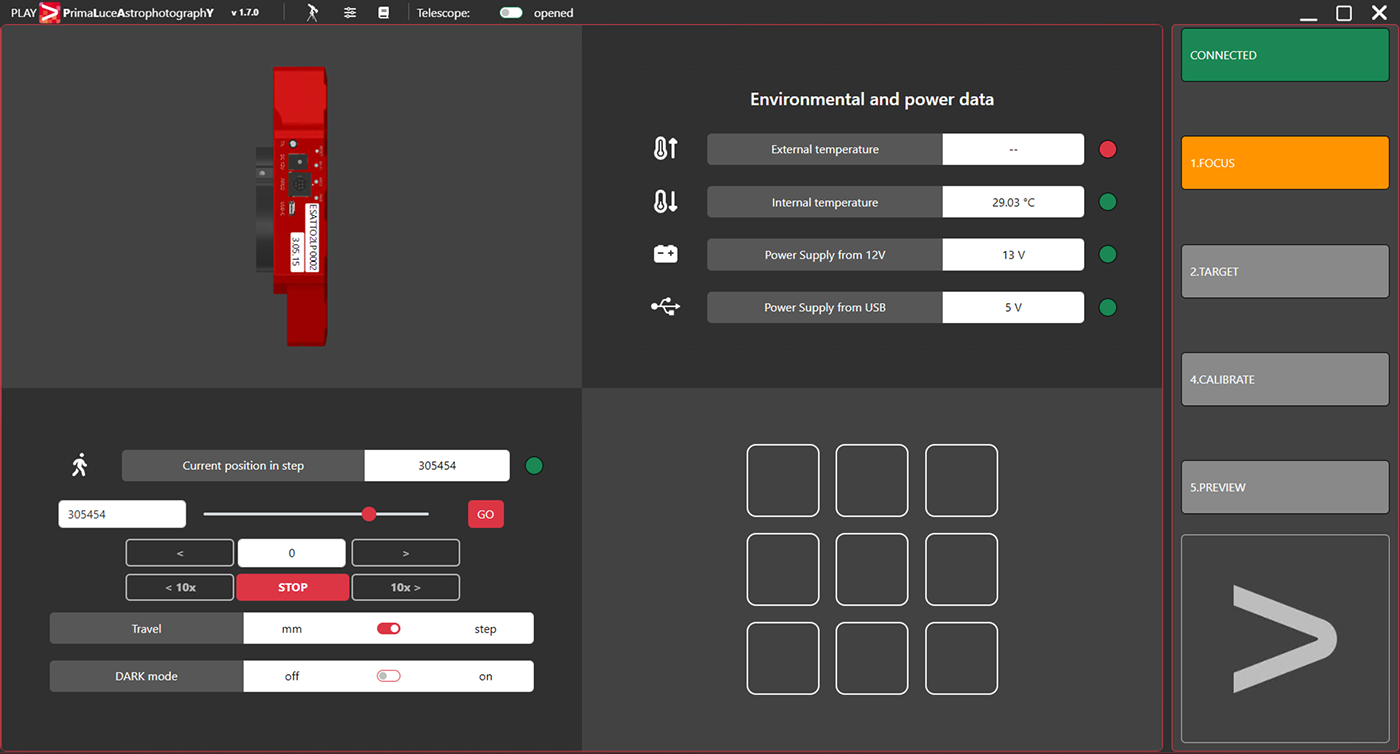Click the target position field showing 305454

click(x=122, y=514)
